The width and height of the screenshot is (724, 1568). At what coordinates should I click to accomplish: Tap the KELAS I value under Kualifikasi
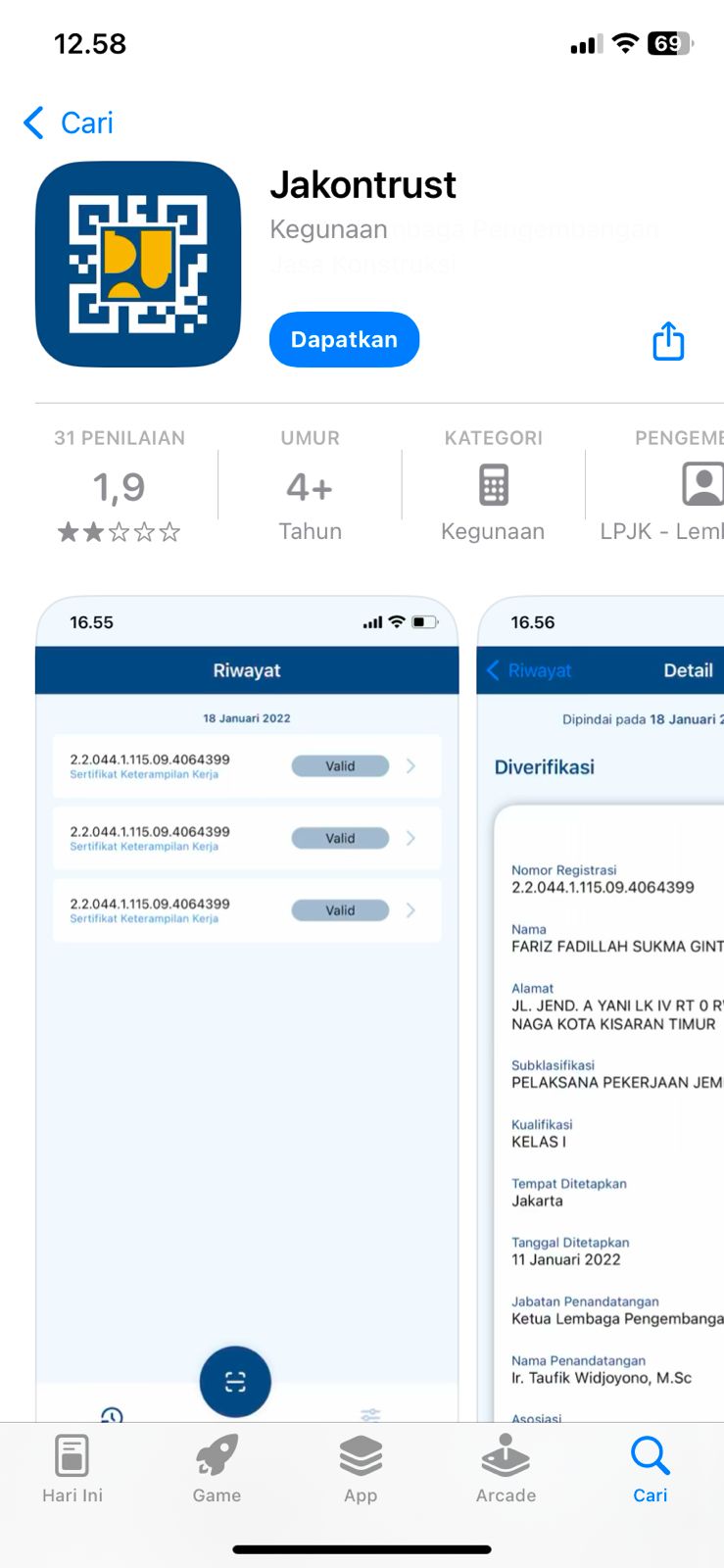pos(539,1142)
